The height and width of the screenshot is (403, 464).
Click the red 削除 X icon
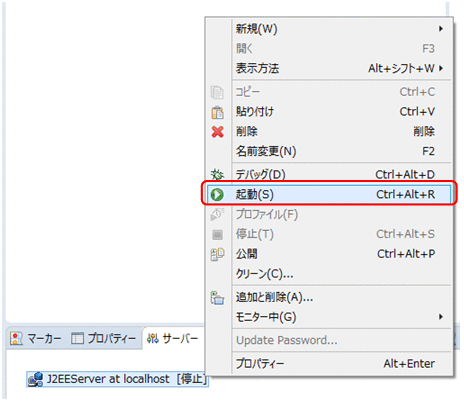217,132
